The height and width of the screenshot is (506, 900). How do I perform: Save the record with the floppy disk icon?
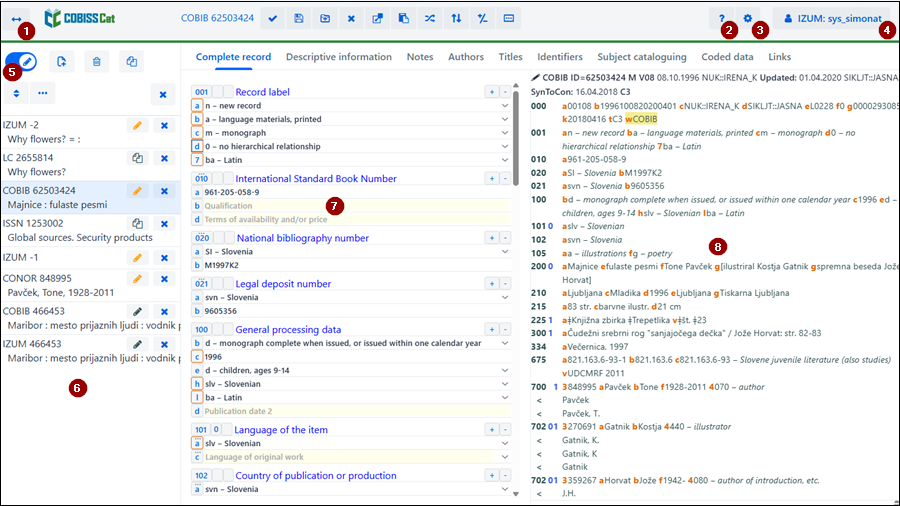tap(299, 18)
